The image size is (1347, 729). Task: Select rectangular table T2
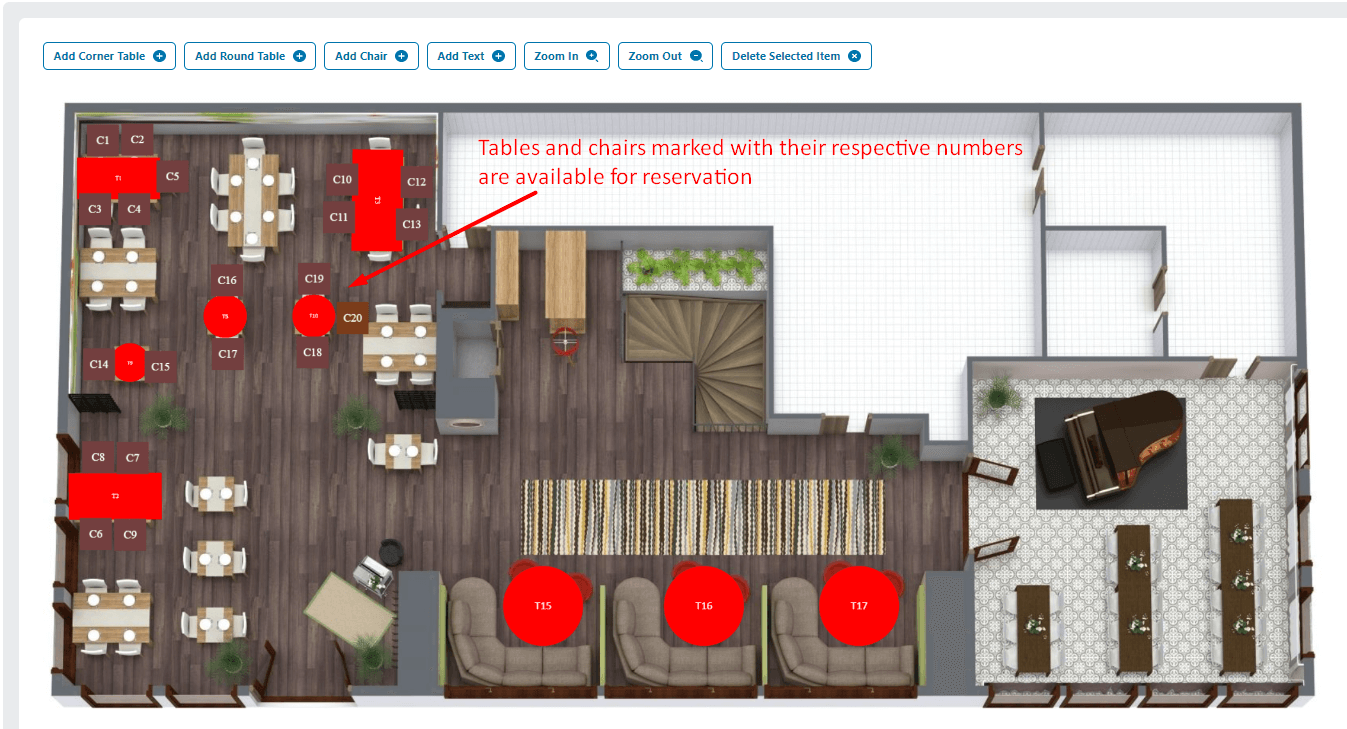pyautogui.click(x=114, y=494)
